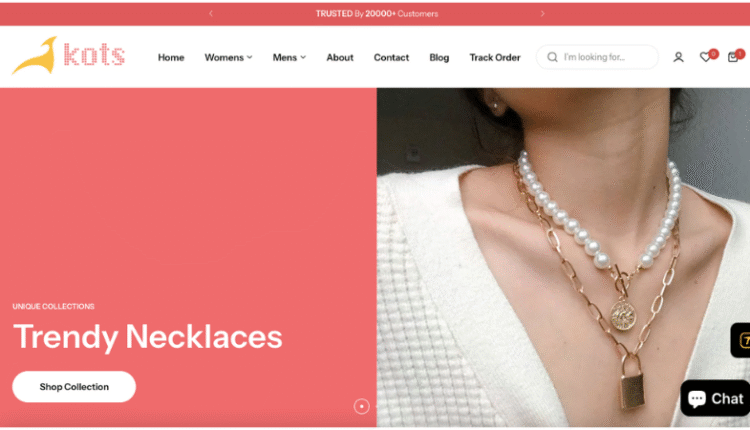The height and width of the screenshot is (430, 750).
Task: Expand the Mens dropdown menu
Action: [289, 57]
